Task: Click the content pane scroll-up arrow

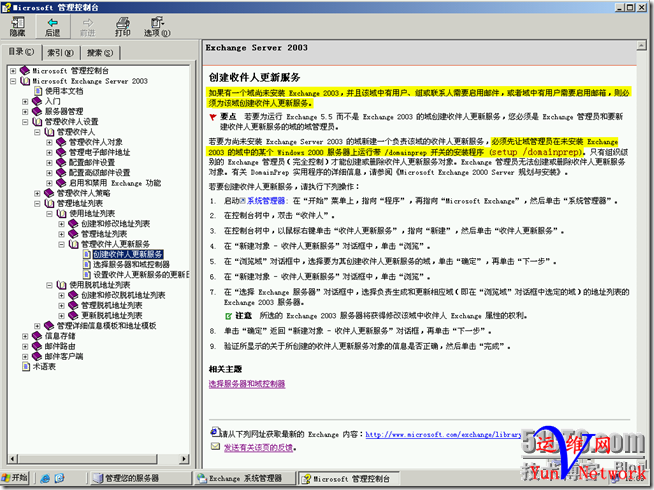Action: pos(641,45)
